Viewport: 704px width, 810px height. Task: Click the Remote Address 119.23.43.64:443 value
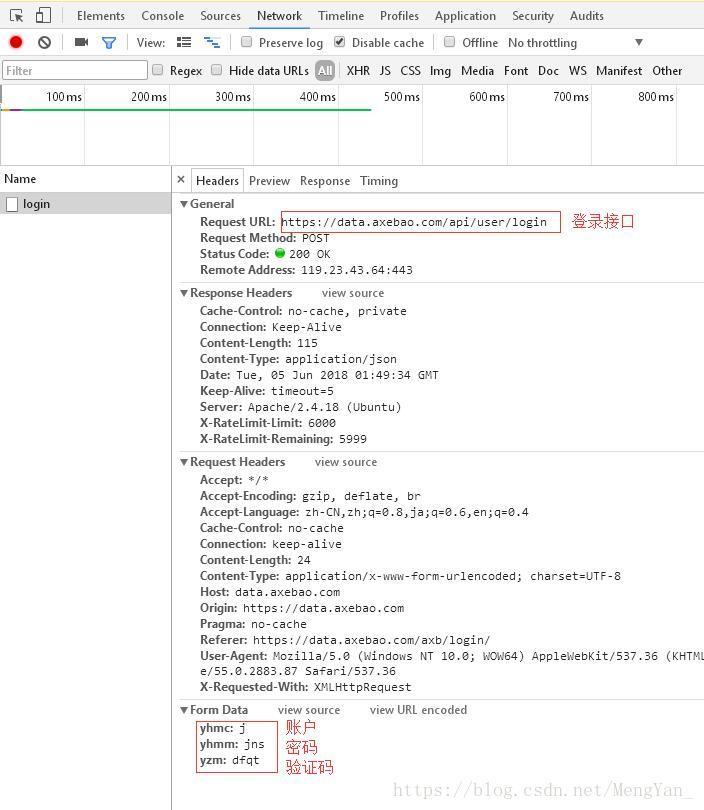pyautogui.click(x=357, y=270)
